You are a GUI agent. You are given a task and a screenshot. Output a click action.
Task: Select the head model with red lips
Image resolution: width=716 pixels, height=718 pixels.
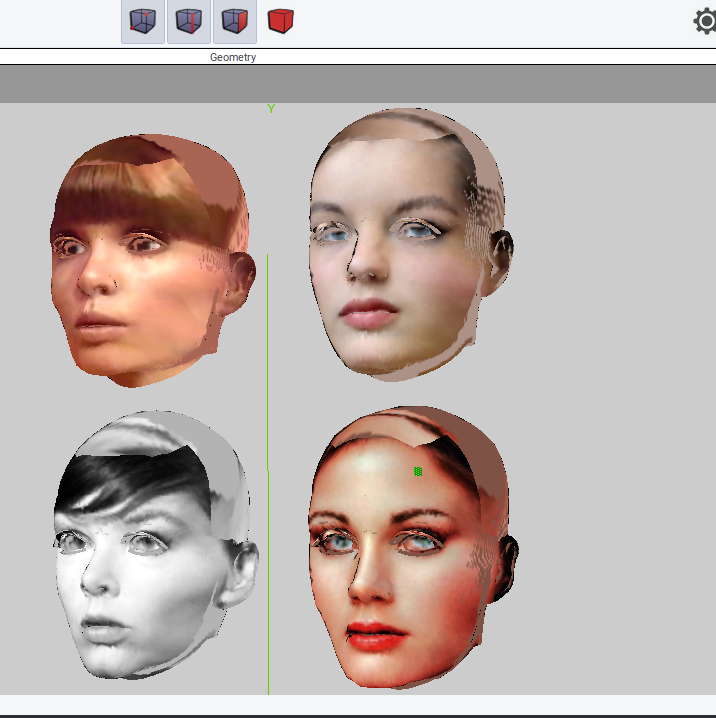point(413,547)
